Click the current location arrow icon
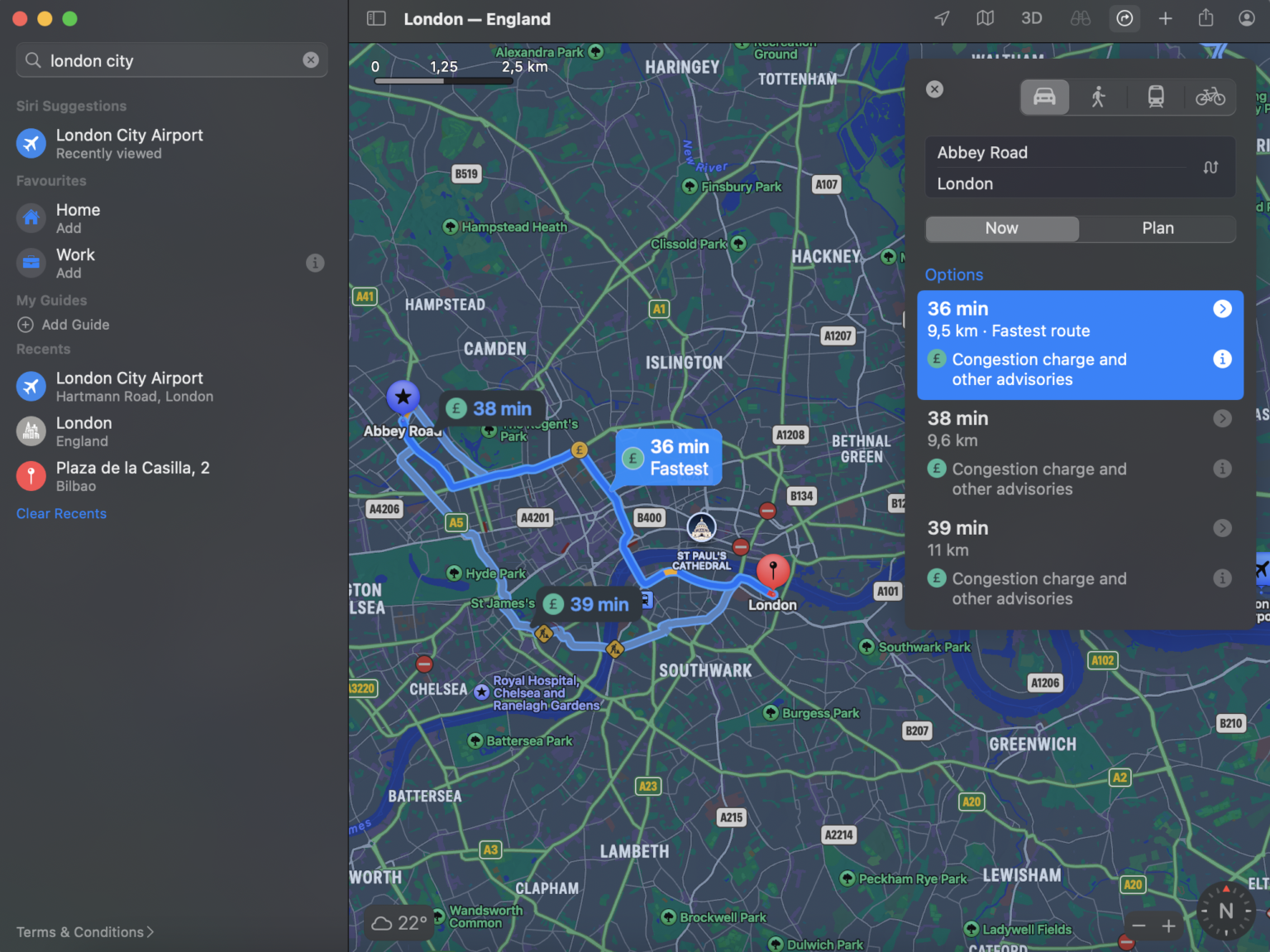The width and height of the screenshot is (1270, 952). pos(941,18)
